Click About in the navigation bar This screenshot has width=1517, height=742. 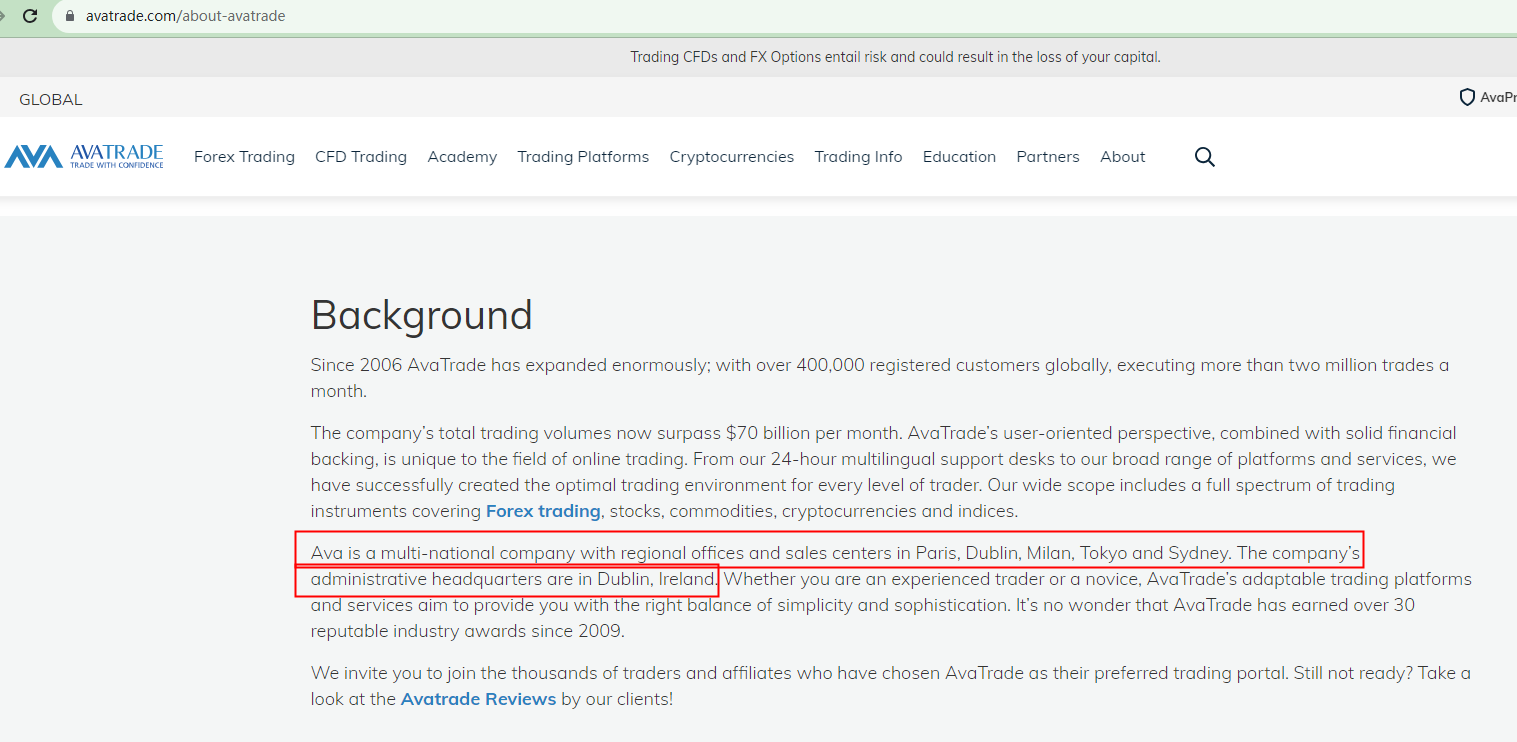tap(1122, 157)
